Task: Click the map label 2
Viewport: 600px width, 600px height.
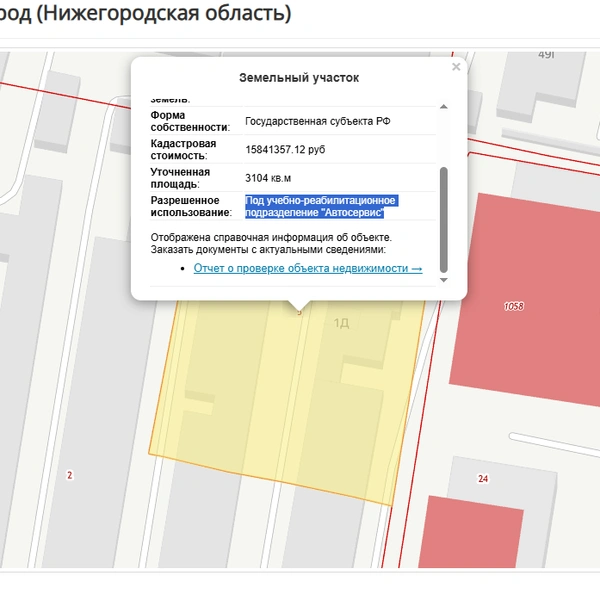Action: [x=70, y=475]
